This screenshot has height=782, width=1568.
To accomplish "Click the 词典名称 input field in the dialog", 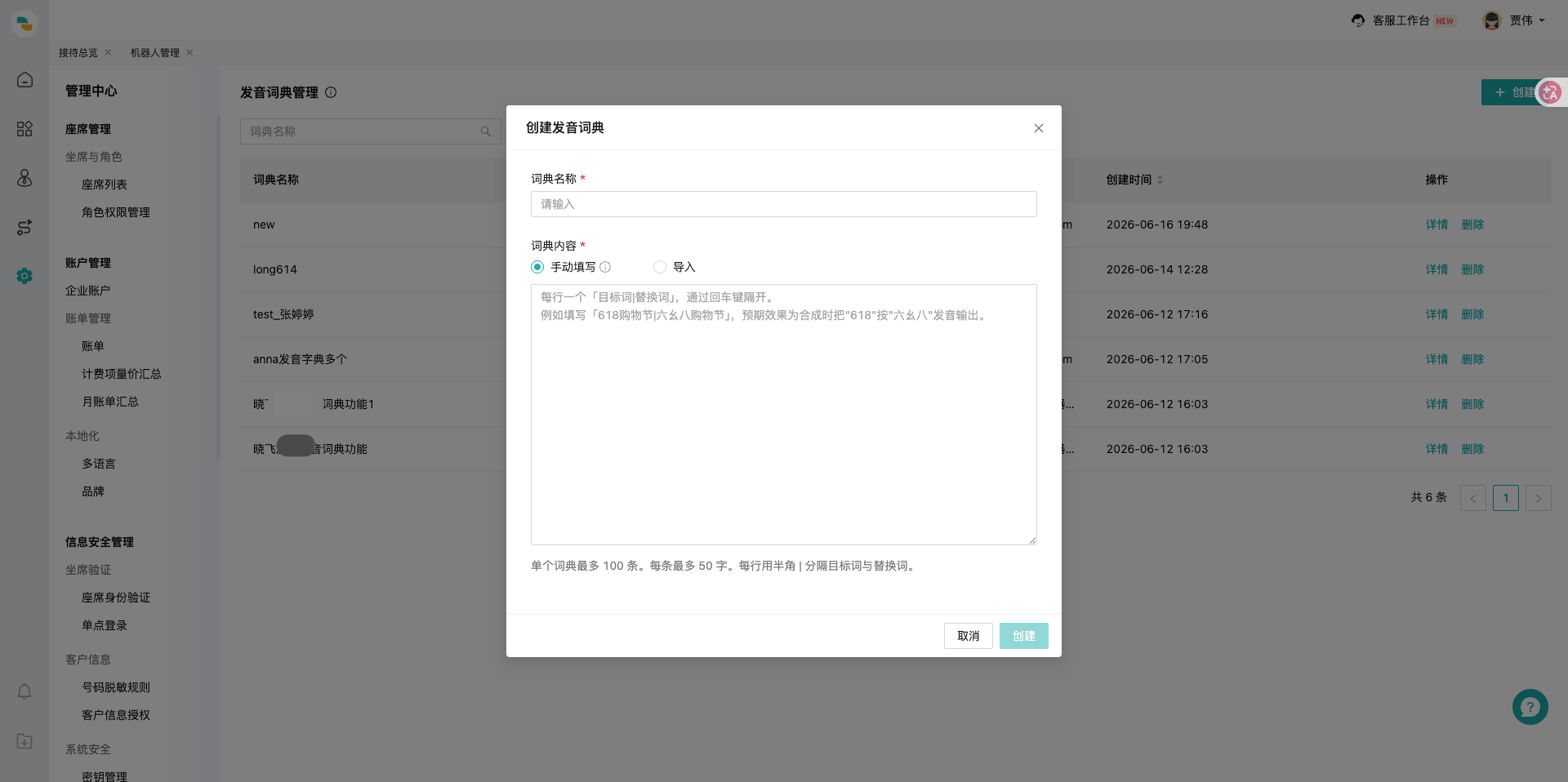I will tap(784, 204).
